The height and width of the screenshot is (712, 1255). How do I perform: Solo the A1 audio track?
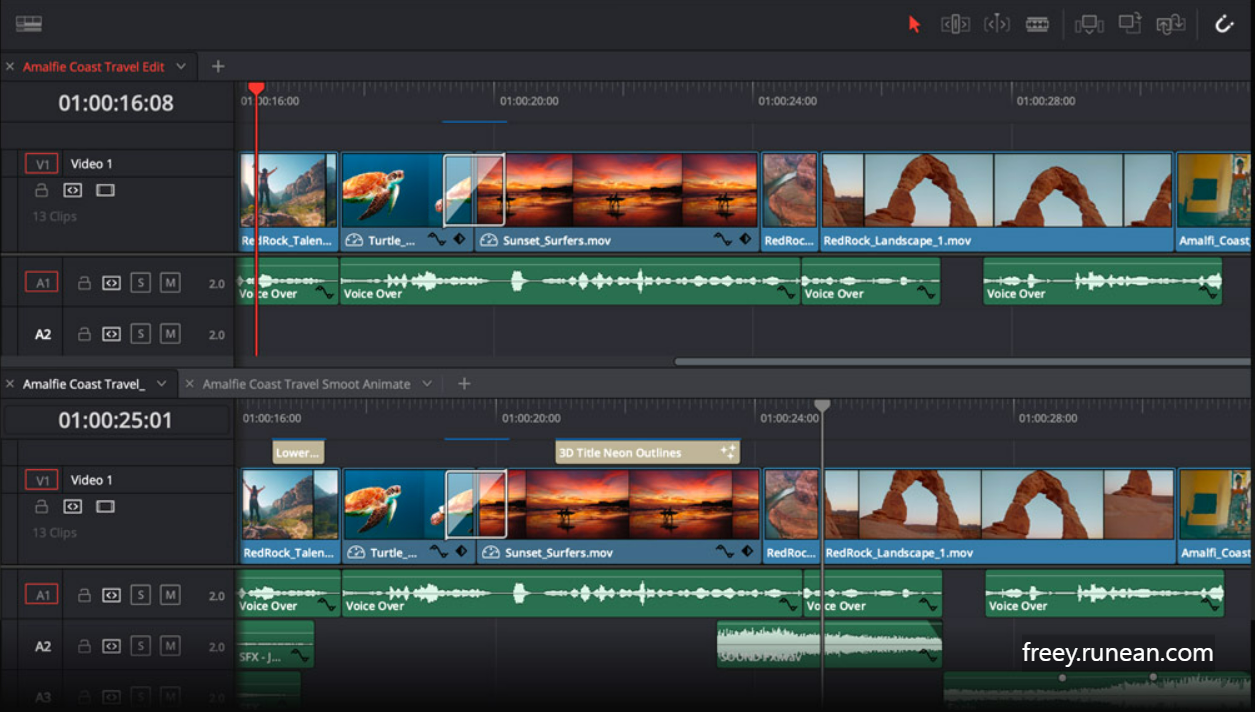(x=141, y=283)
